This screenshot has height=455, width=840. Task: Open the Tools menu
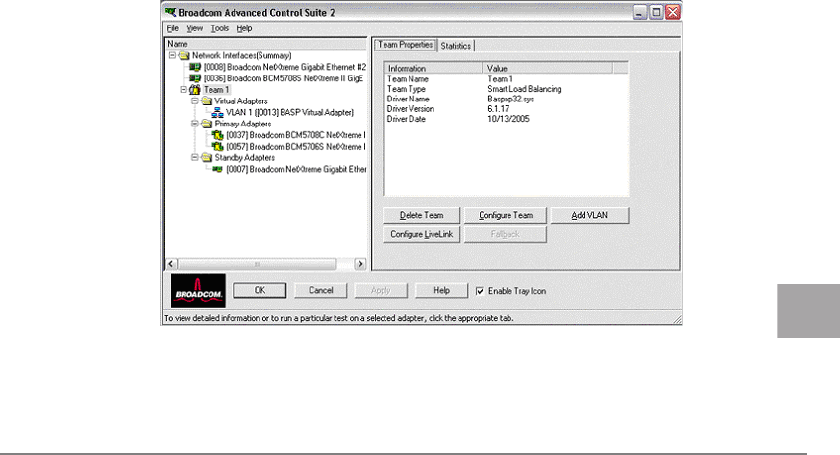pos(220,28)
